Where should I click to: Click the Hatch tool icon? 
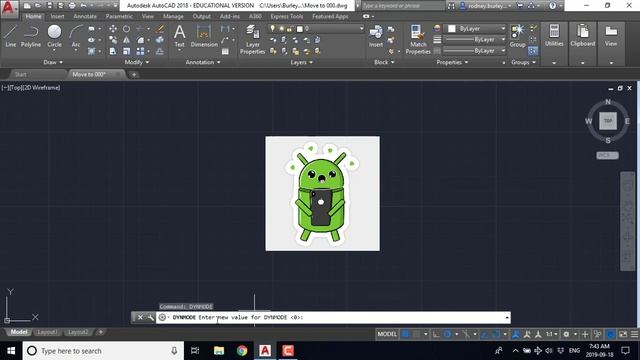(91, 51)
